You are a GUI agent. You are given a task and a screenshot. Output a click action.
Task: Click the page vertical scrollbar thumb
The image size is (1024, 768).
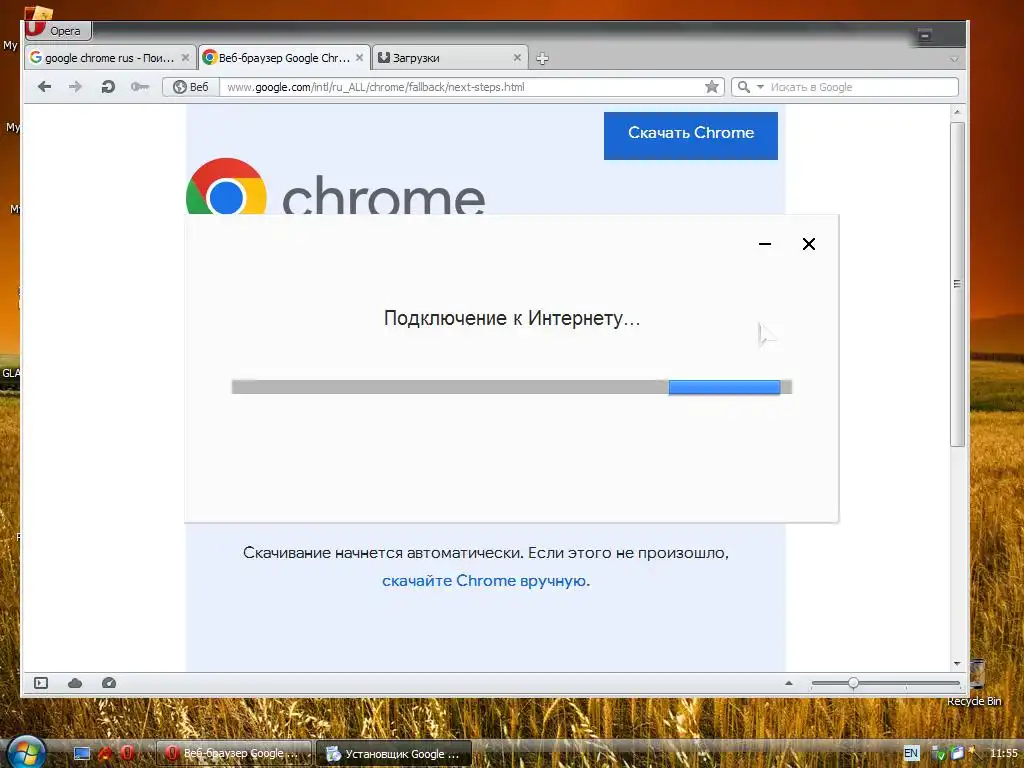[x=957, y=284]
